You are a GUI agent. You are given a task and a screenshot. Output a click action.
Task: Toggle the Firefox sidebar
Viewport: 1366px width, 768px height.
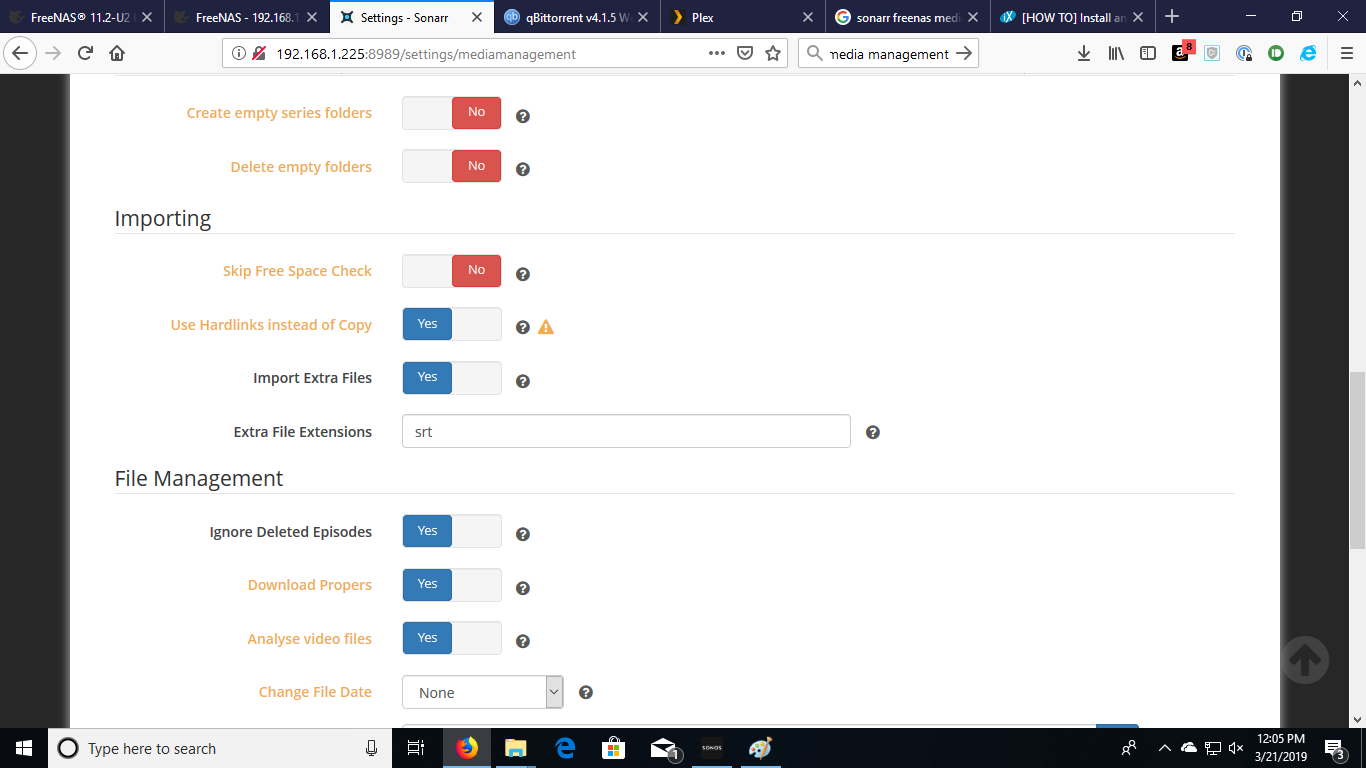pos(1148,54)
